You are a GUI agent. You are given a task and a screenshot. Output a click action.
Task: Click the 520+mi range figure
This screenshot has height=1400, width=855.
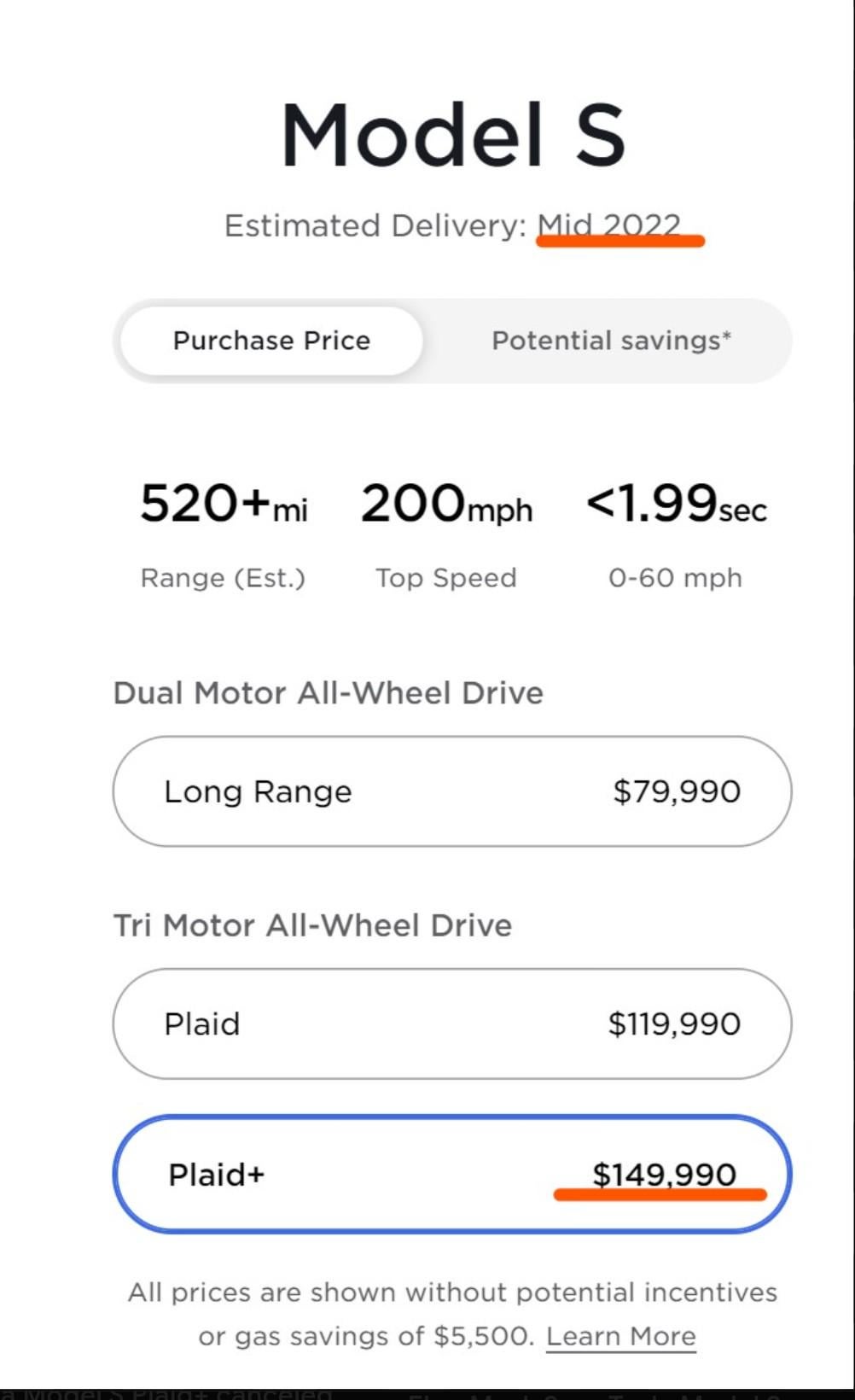point(224,504)
